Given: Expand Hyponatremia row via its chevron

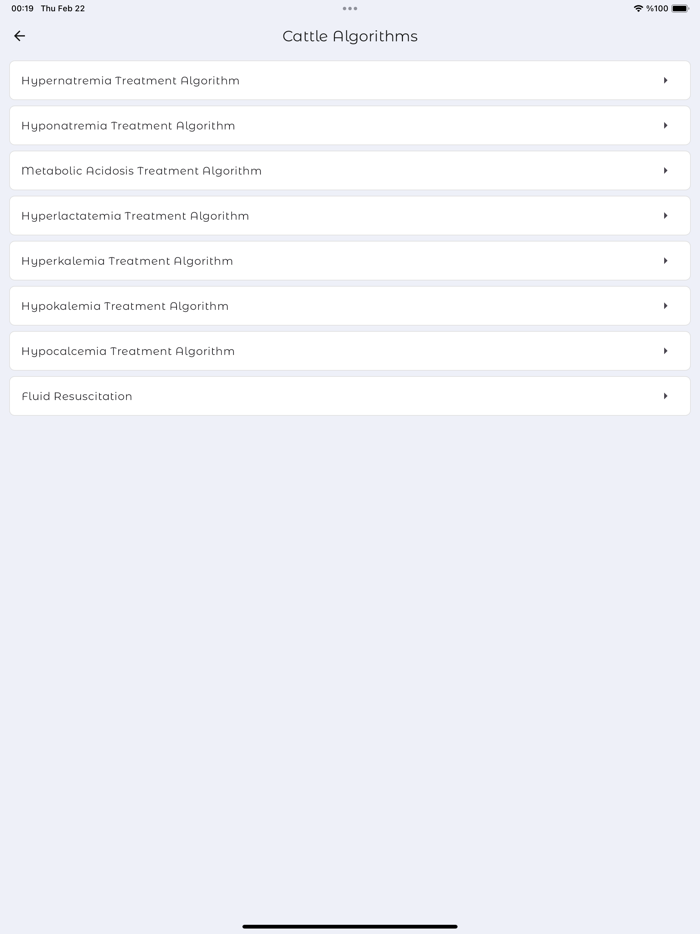Looking at the screenshot, I should pyautogui.click(x=668, y=125).
